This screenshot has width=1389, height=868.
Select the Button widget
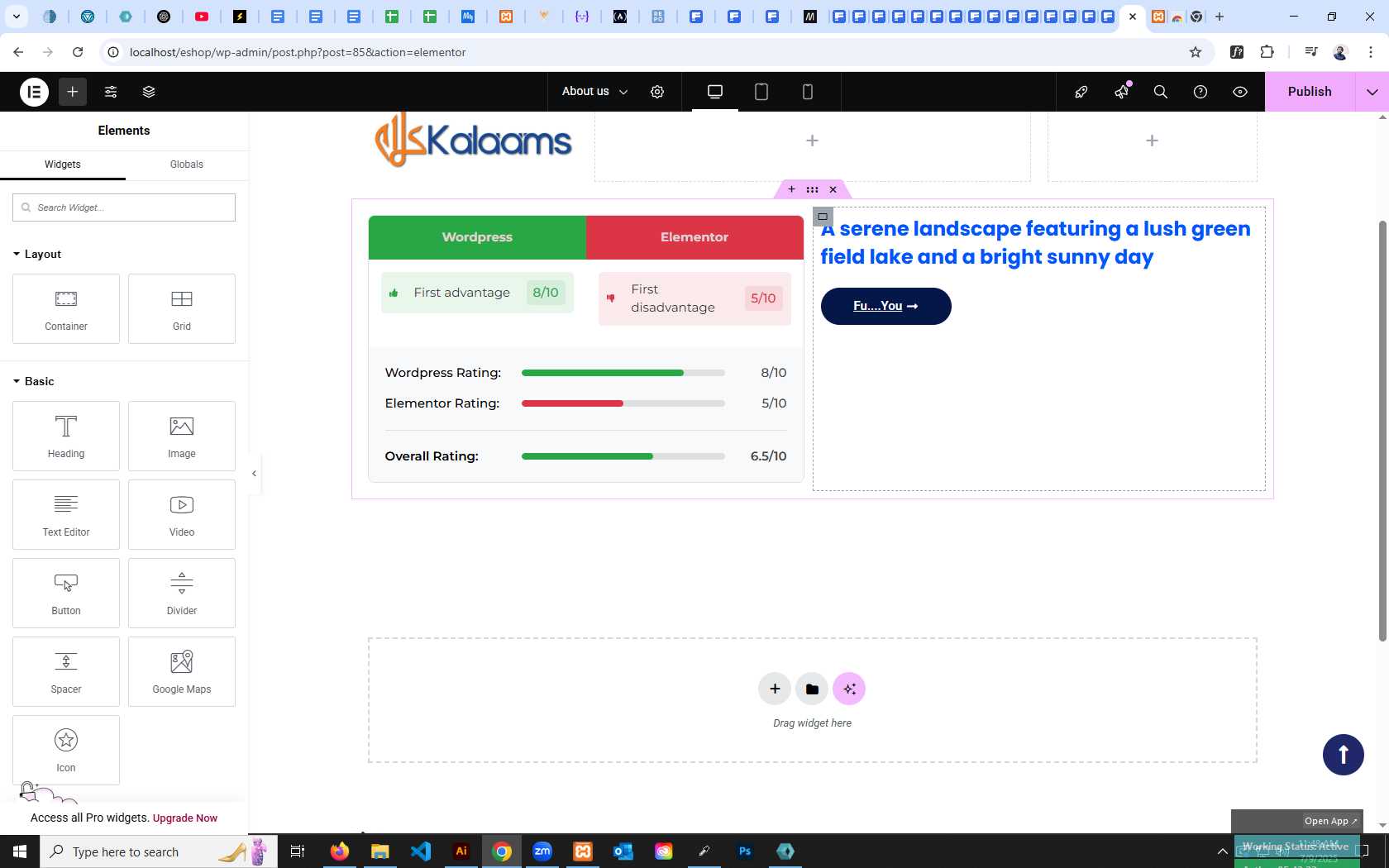tap(66, 593)
